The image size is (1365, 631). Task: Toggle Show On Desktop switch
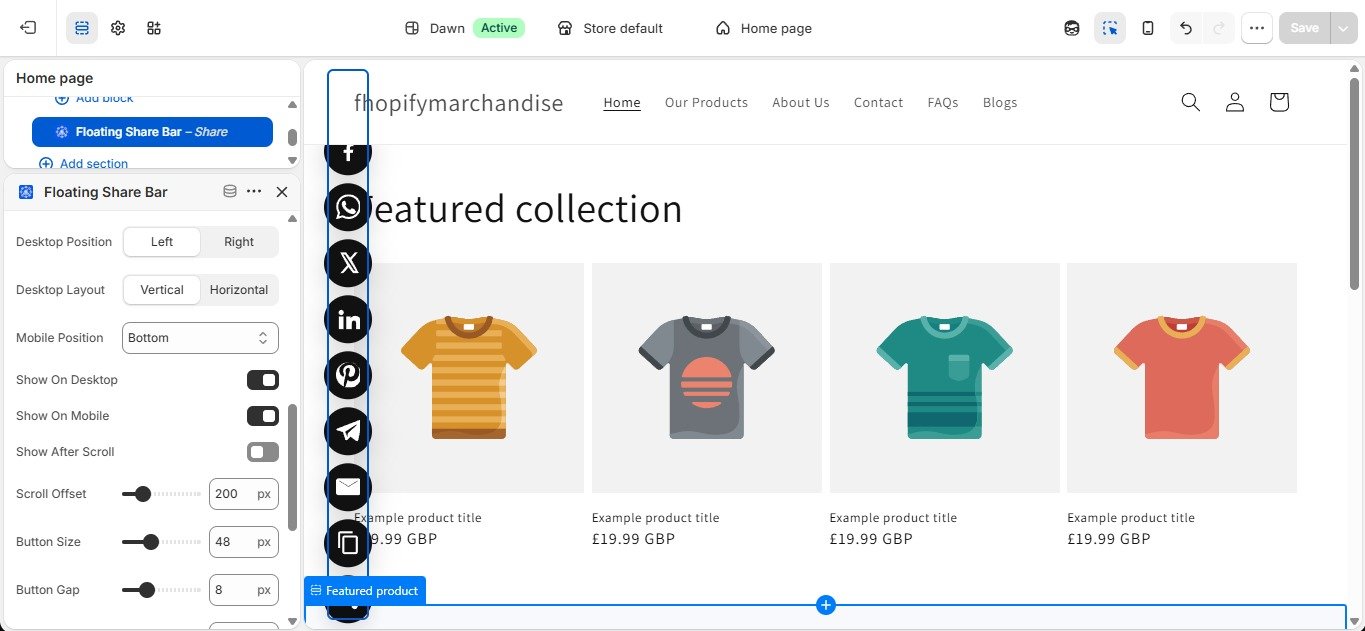coord(263,380)
